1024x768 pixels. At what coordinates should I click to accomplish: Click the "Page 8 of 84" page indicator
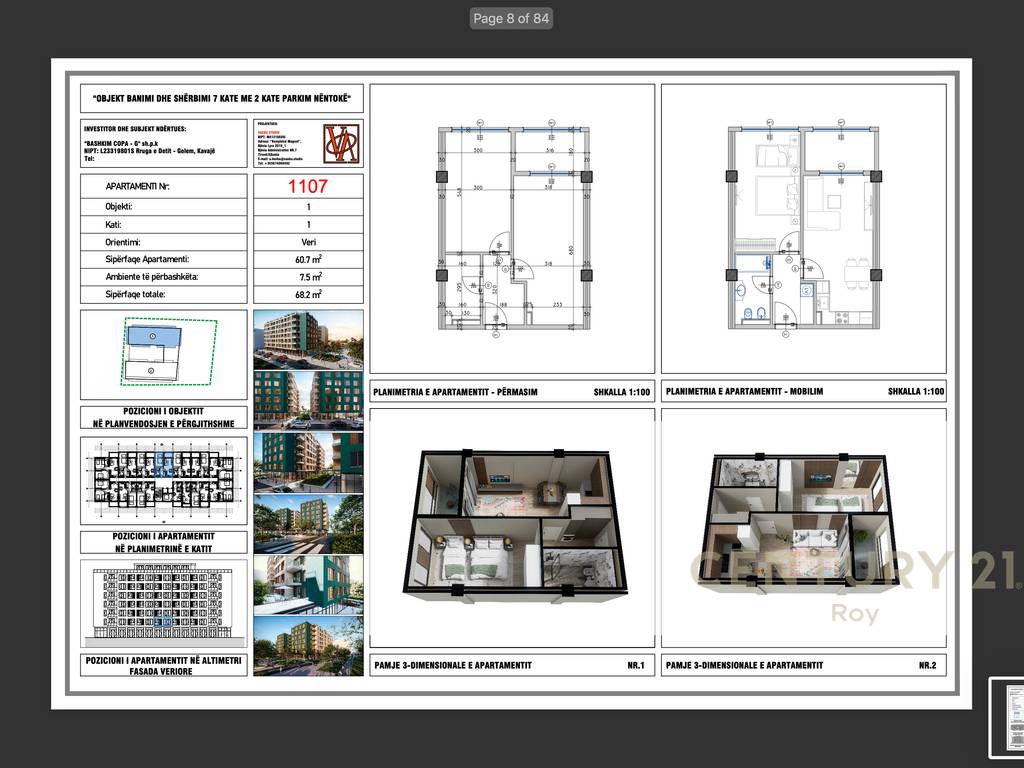click(x=511, y=18)
